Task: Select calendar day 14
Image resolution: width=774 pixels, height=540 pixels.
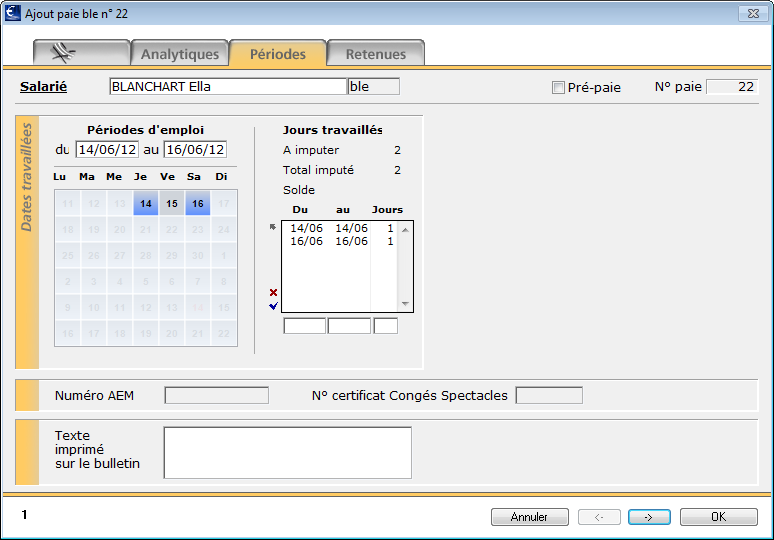Action: (x=146, y=203)
